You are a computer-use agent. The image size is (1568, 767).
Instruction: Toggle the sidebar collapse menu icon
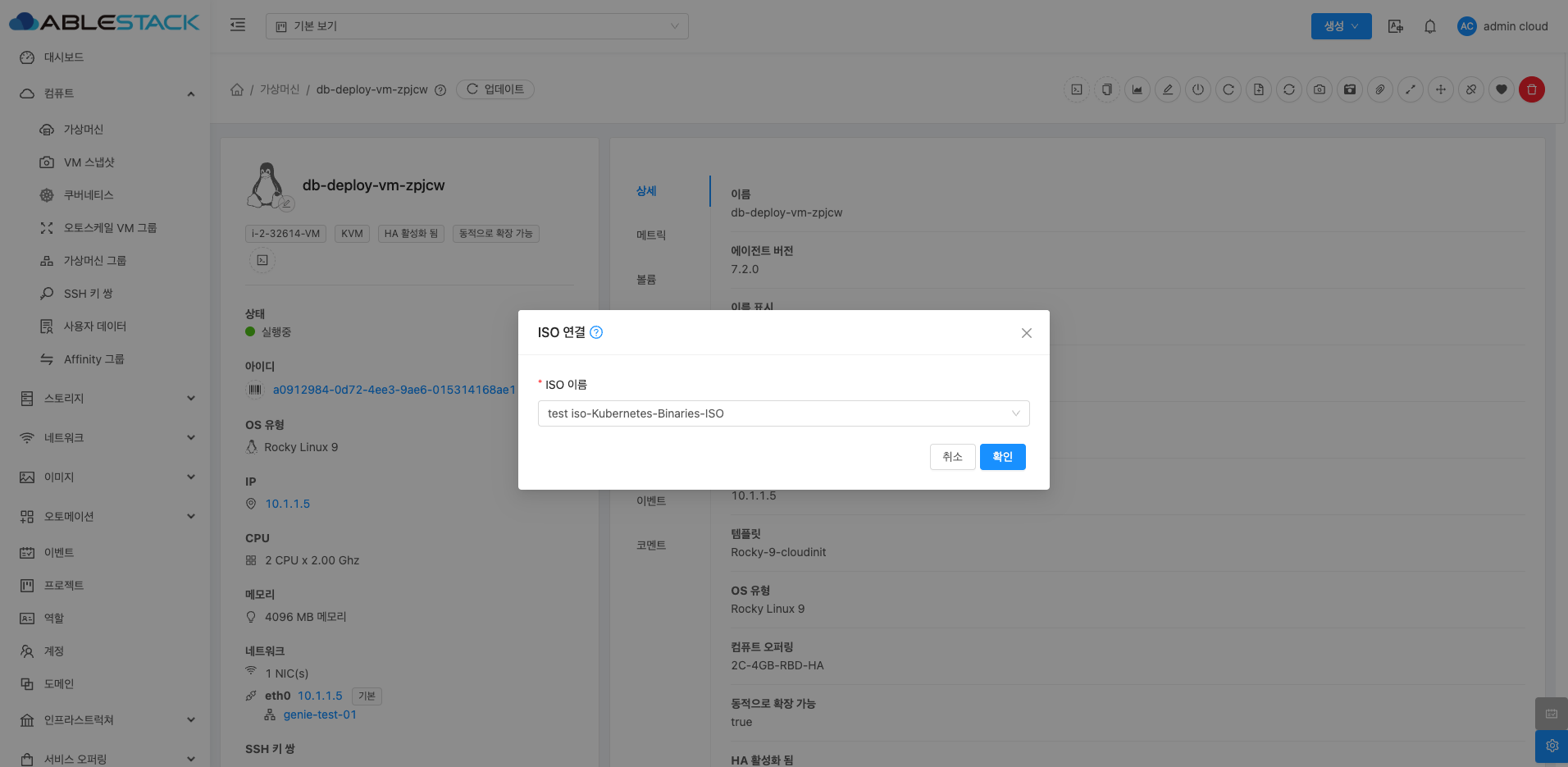point(238,25)
